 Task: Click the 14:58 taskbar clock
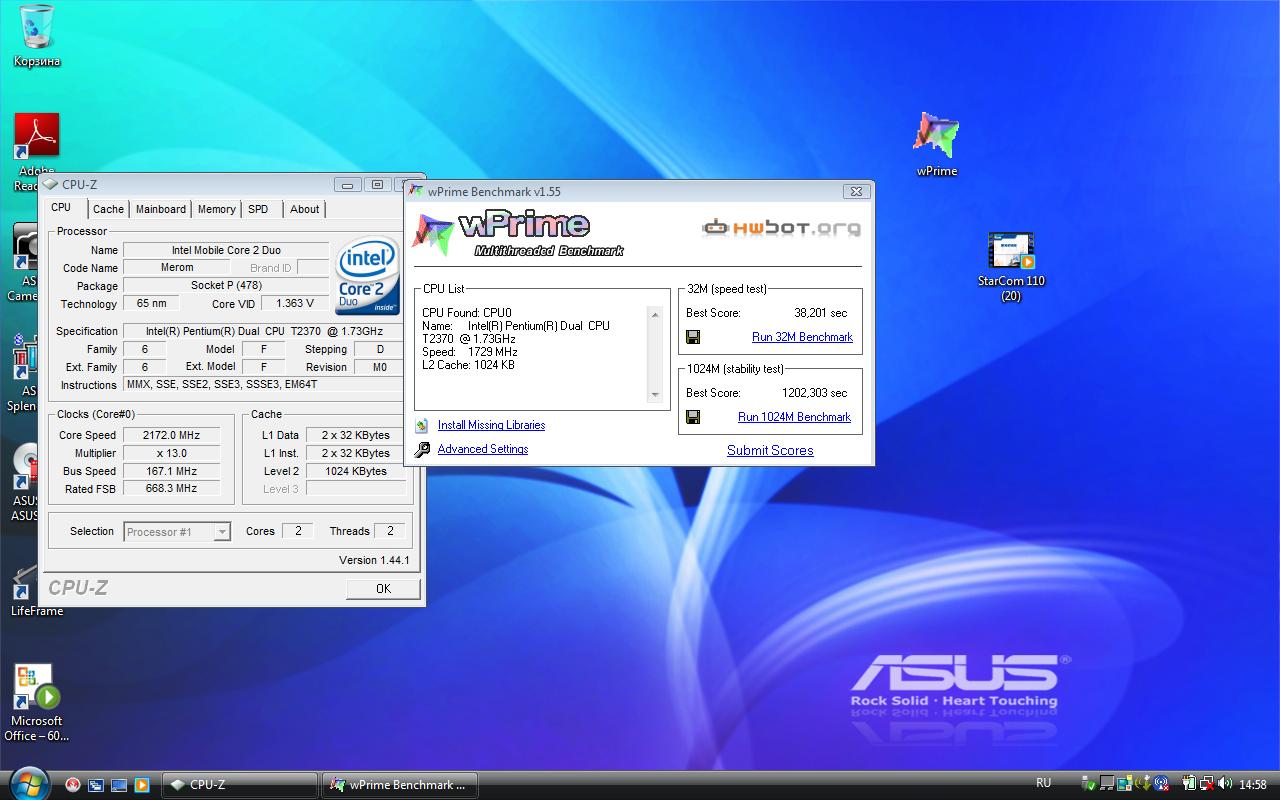click(x=1252, y=785)
